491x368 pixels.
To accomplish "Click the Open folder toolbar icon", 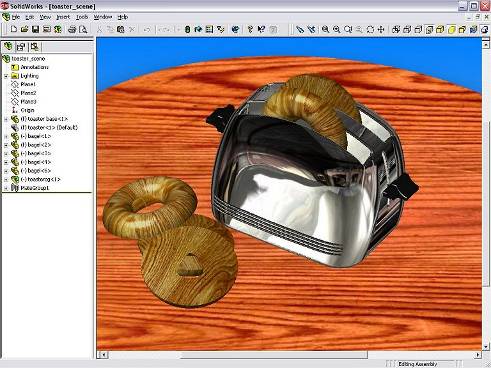I will click(x=24, y=29).
